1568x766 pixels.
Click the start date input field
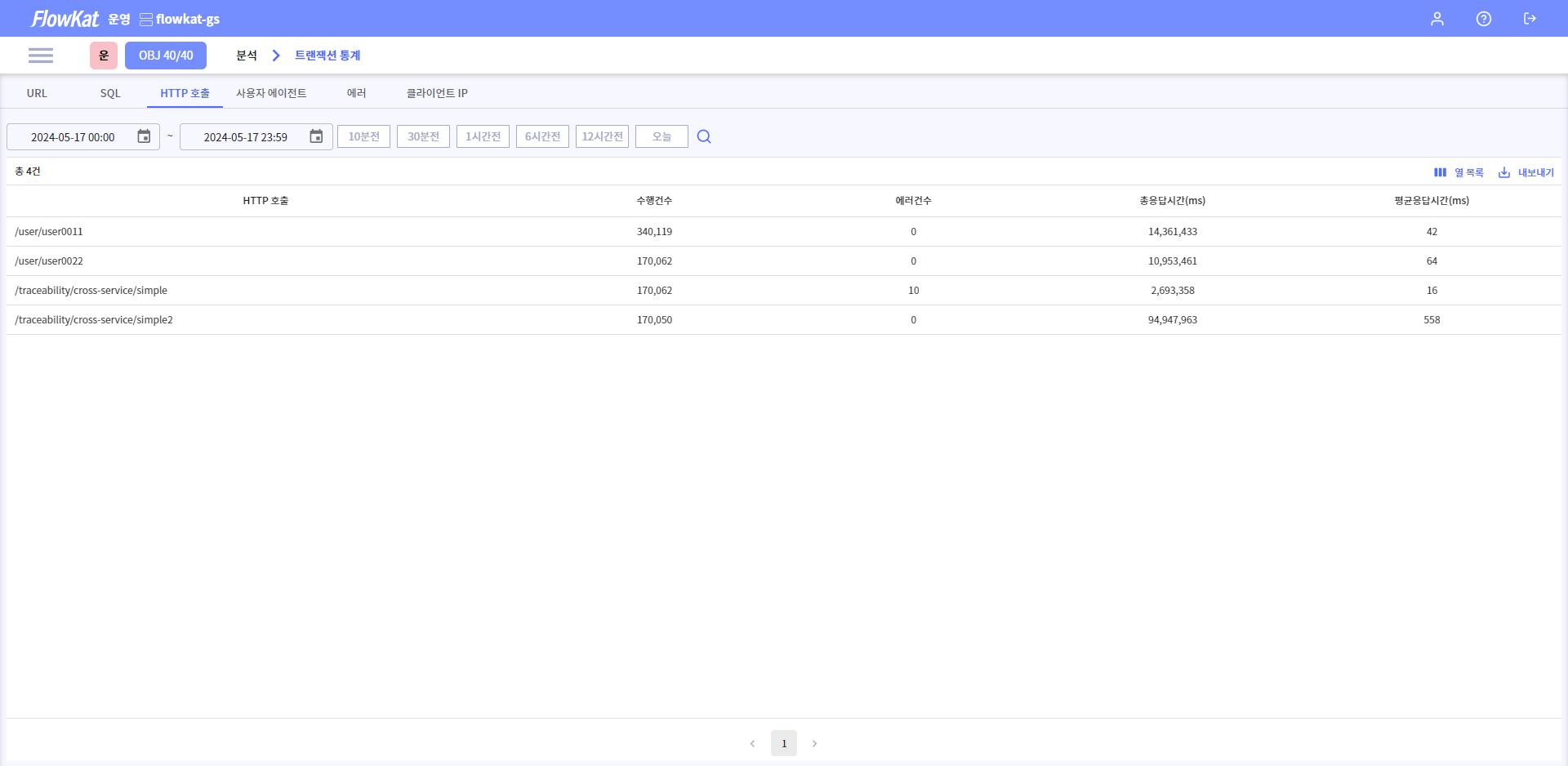coord(73,137)
